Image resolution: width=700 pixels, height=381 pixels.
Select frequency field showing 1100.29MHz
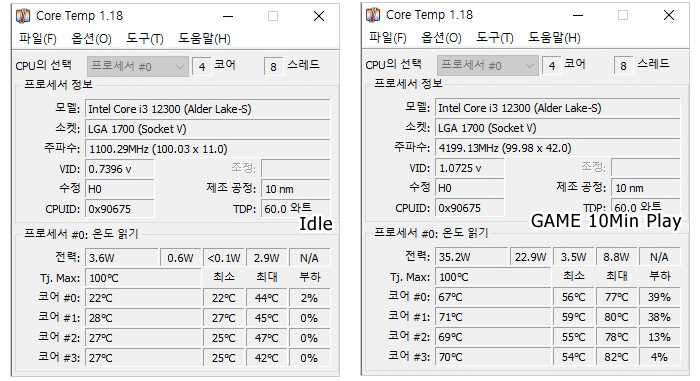click(x=208, y=149)
